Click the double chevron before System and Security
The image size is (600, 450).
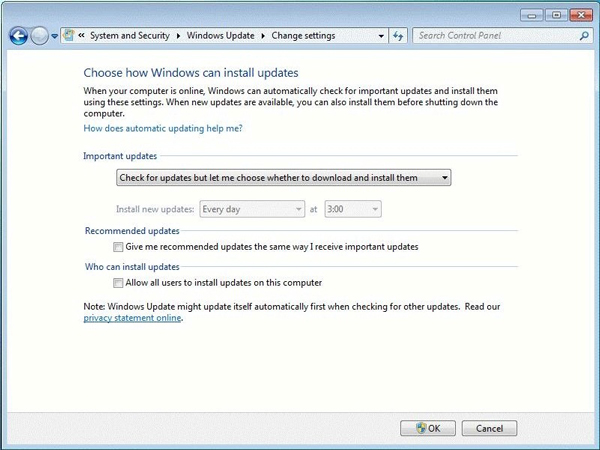pos(82,36)
